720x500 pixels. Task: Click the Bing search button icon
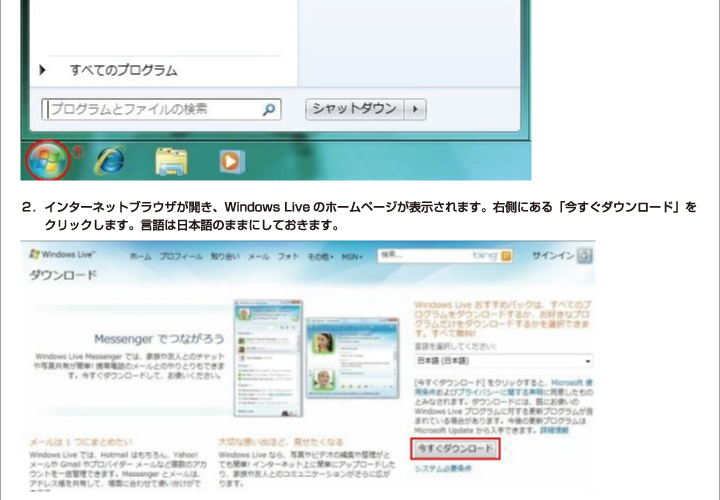point(506,256)
